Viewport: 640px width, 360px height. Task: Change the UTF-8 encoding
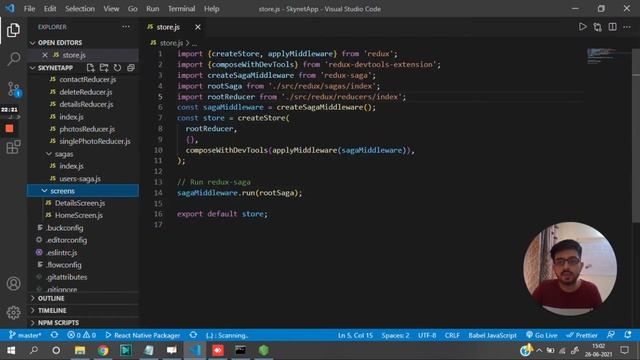427,335
